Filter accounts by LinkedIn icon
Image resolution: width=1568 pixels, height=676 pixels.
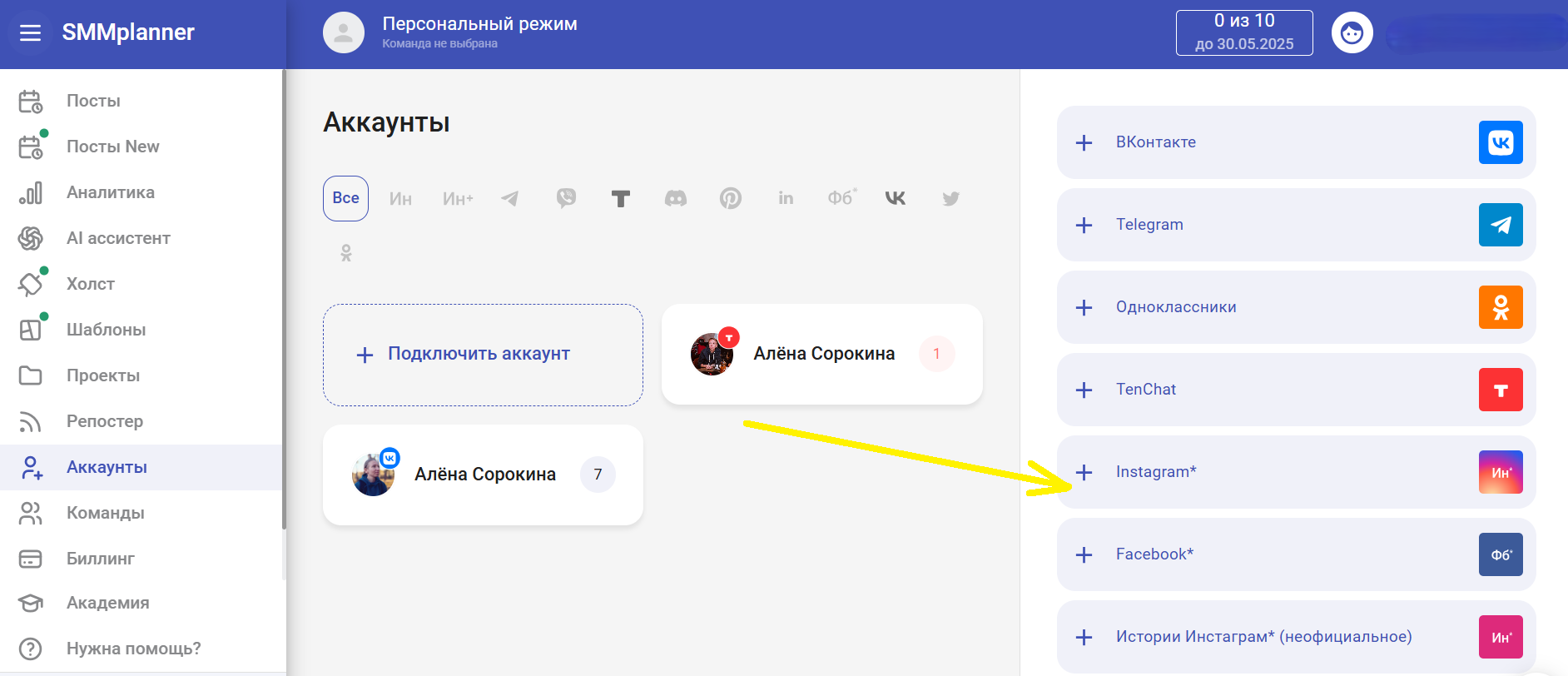[786, 198]
